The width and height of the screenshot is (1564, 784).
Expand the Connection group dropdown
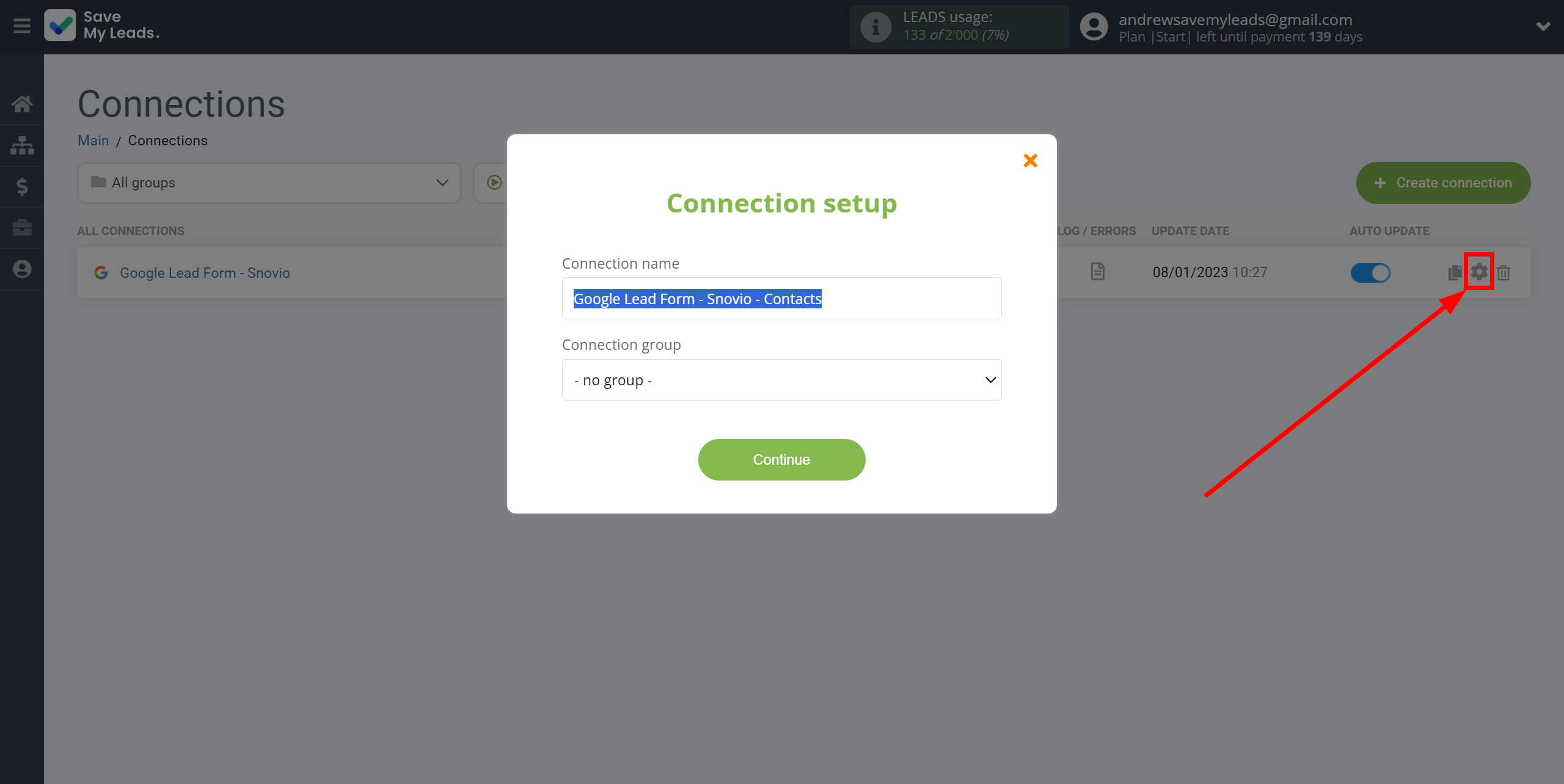pos(781,379)
